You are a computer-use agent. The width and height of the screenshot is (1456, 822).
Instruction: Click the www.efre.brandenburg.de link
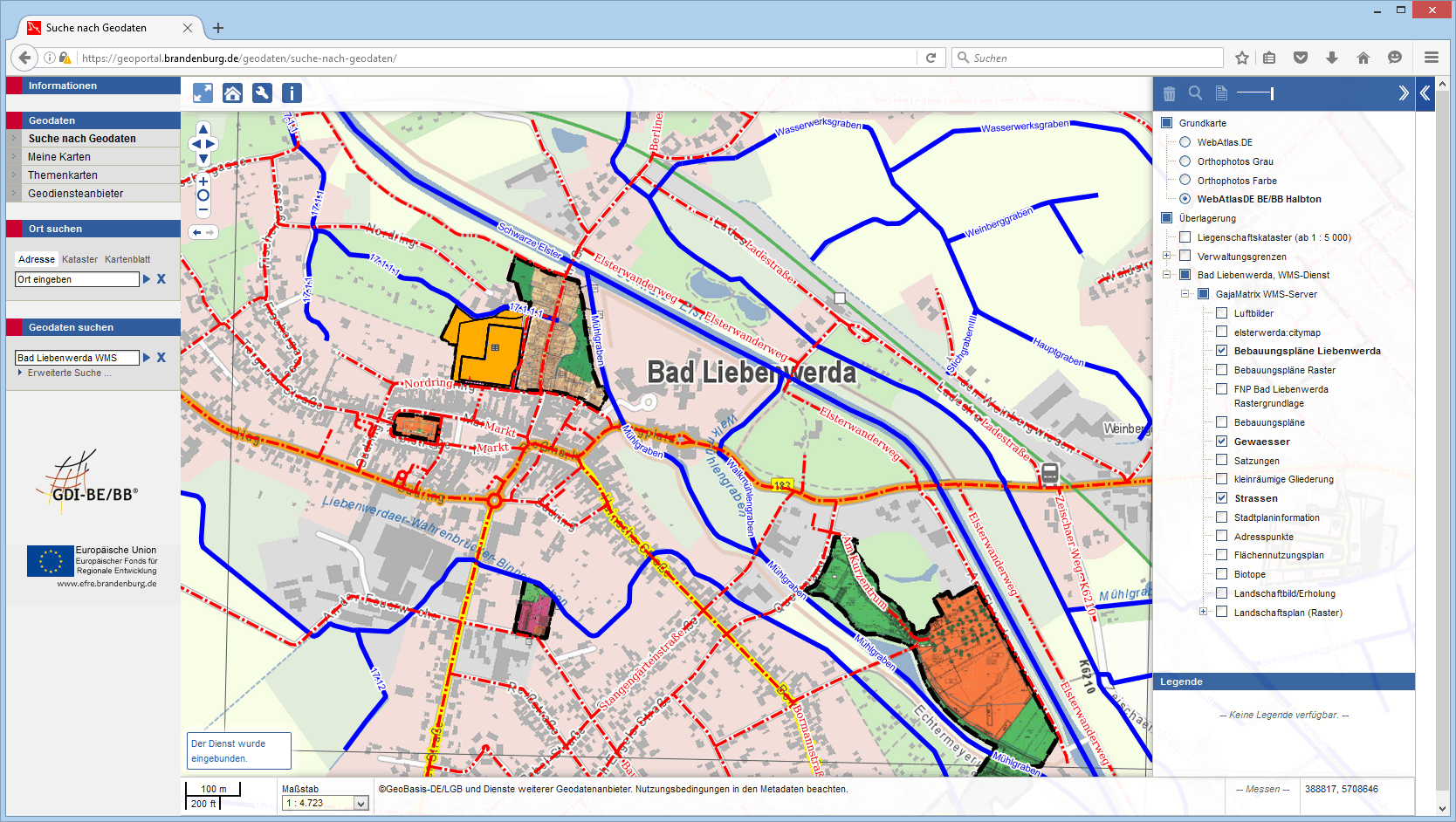point(106,584)
